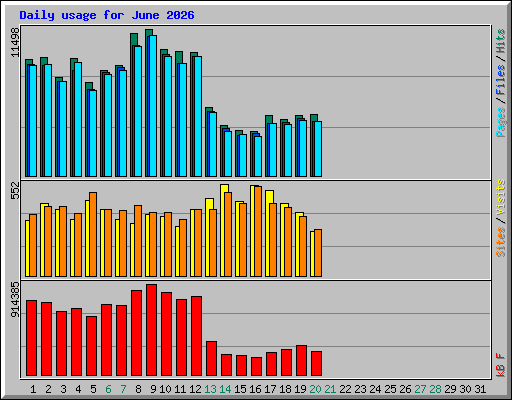Viewport: 512px width, 400px height.
Task: Select the cyan pages bar for day 12
Action: click(x=198, y=116)
